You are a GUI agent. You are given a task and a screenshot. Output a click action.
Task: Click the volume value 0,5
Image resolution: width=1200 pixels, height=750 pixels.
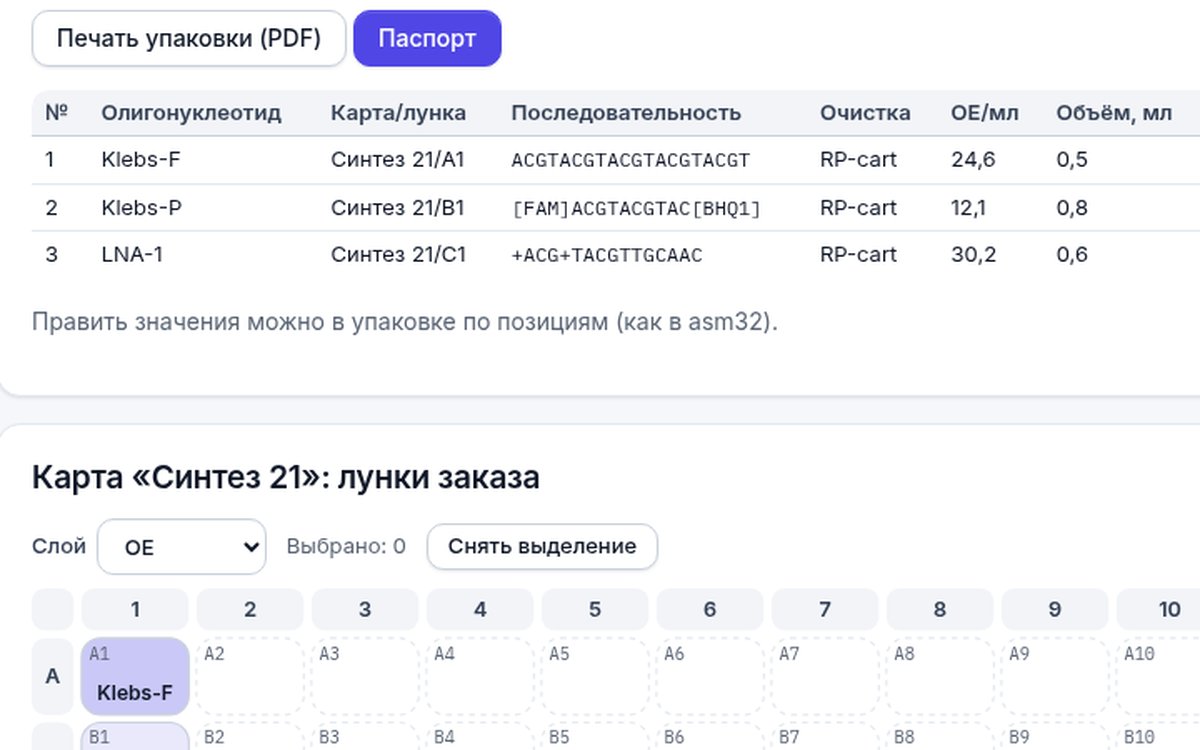pyautogui.click(x=1072, y=160)
